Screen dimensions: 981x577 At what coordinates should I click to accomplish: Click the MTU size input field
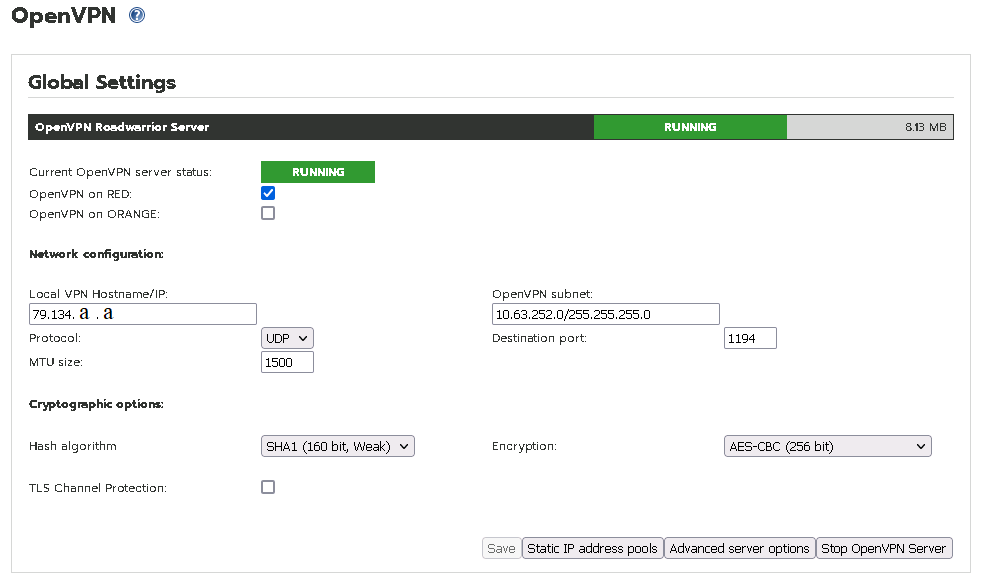click(287, 362)
